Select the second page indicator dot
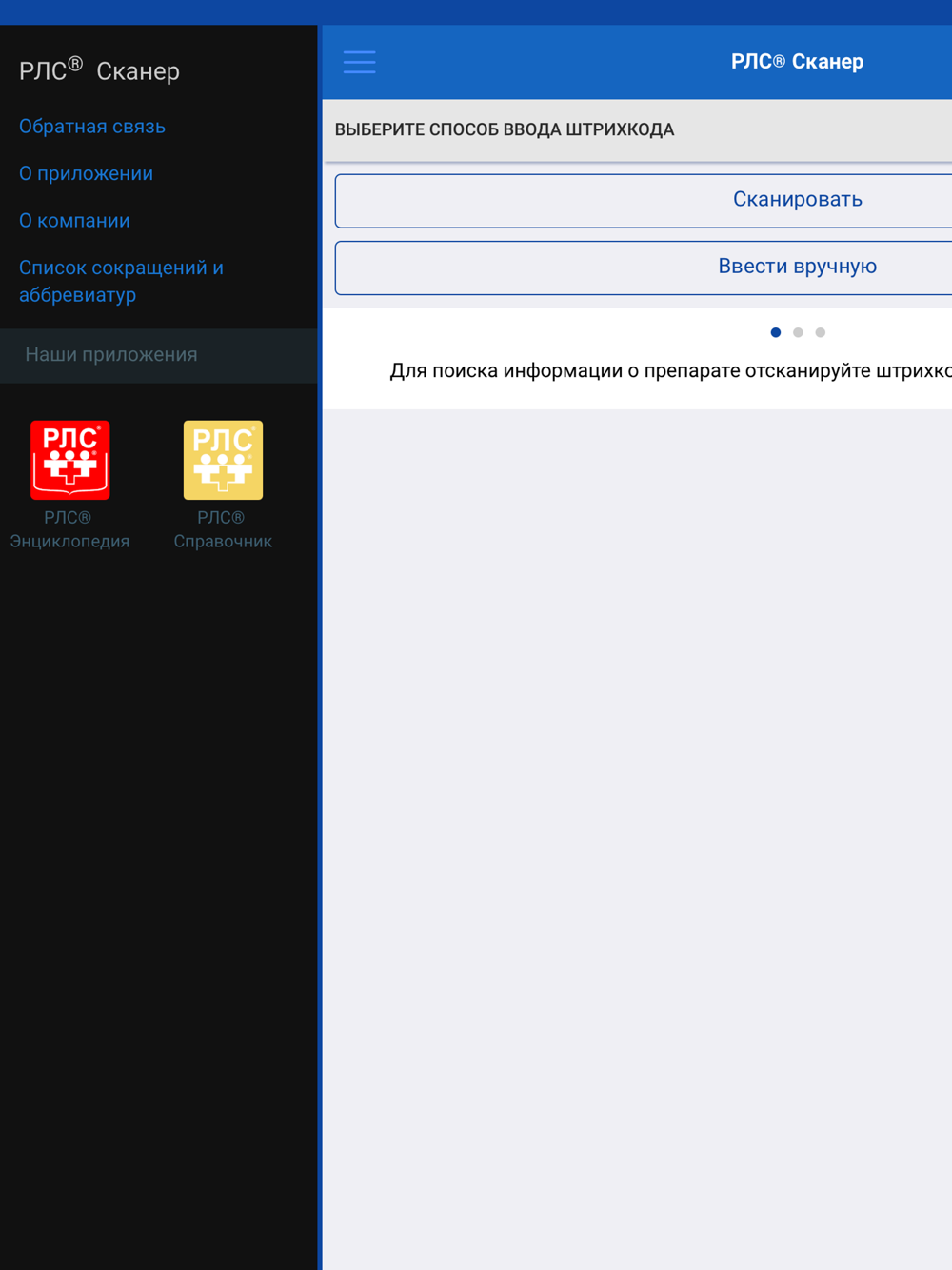 pyautogui.click(x=798, y=332)
